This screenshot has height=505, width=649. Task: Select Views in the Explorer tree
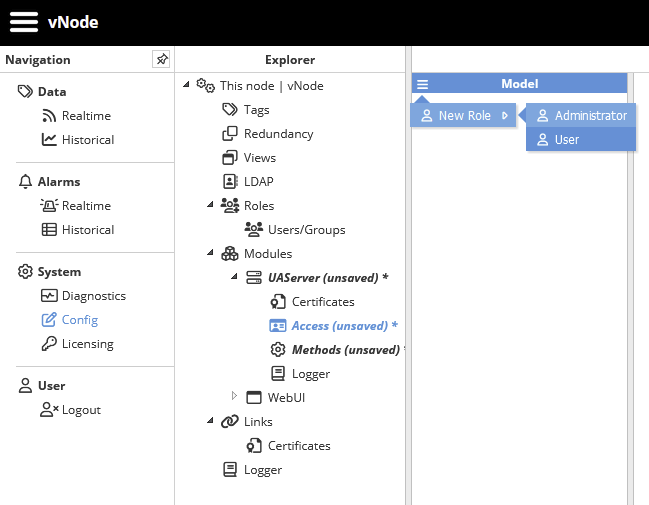260,158
